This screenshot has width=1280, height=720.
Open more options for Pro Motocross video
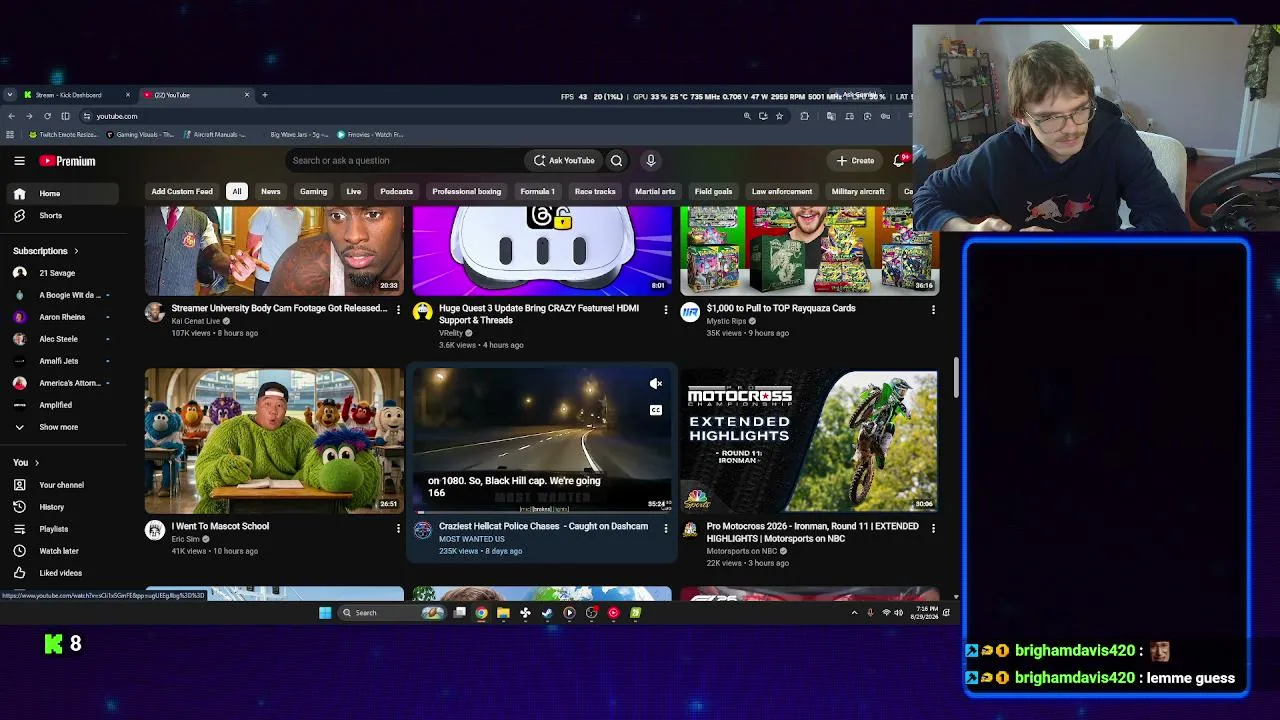(933, 528)
